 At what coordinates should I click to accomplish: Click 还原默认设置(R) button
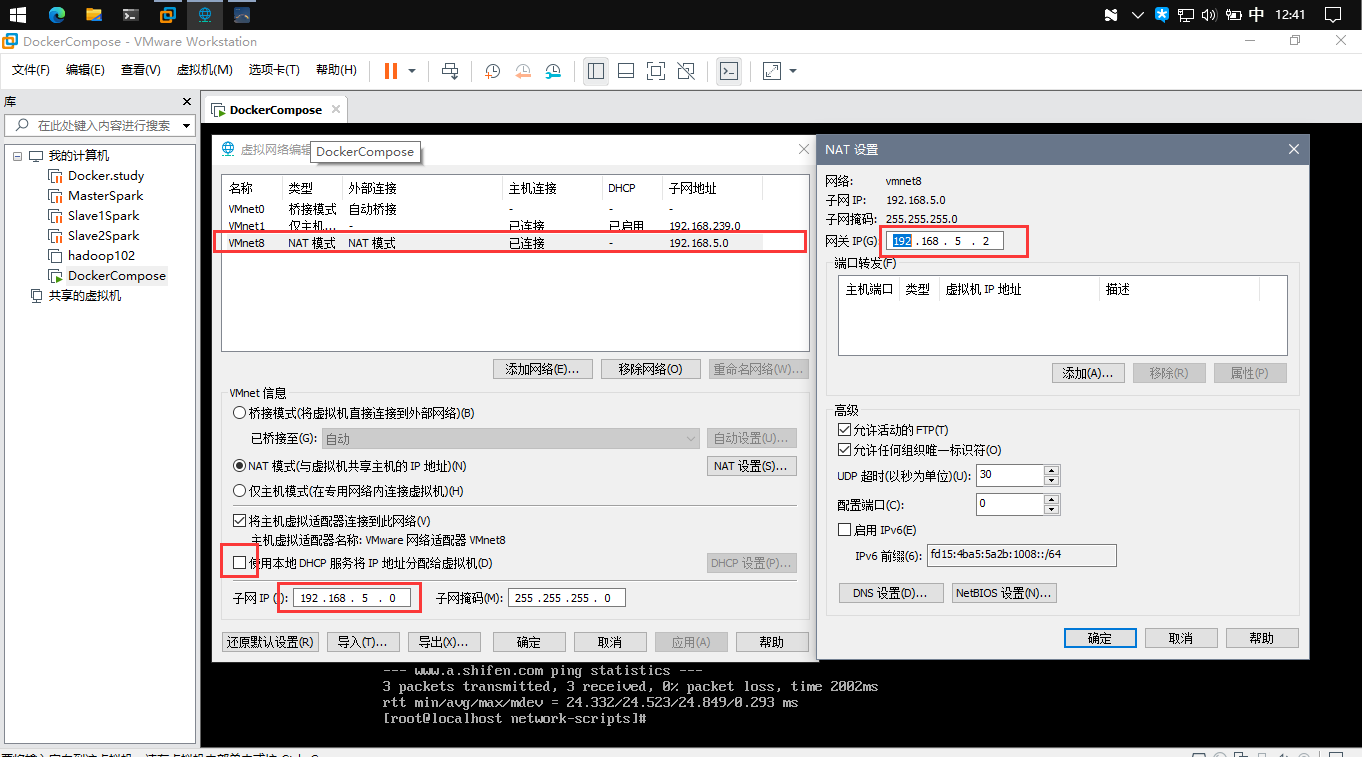[x=271, y=642]
